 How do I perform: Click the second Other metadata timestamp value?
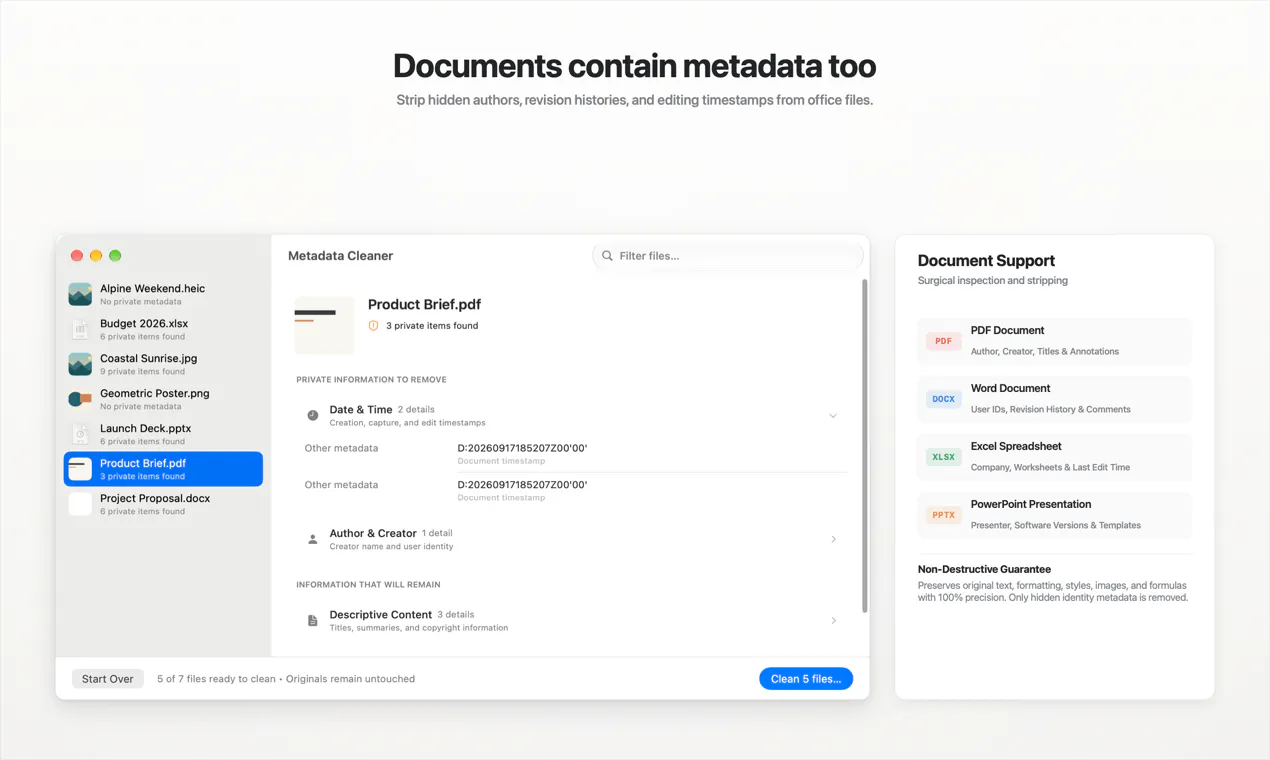point(522,485)
